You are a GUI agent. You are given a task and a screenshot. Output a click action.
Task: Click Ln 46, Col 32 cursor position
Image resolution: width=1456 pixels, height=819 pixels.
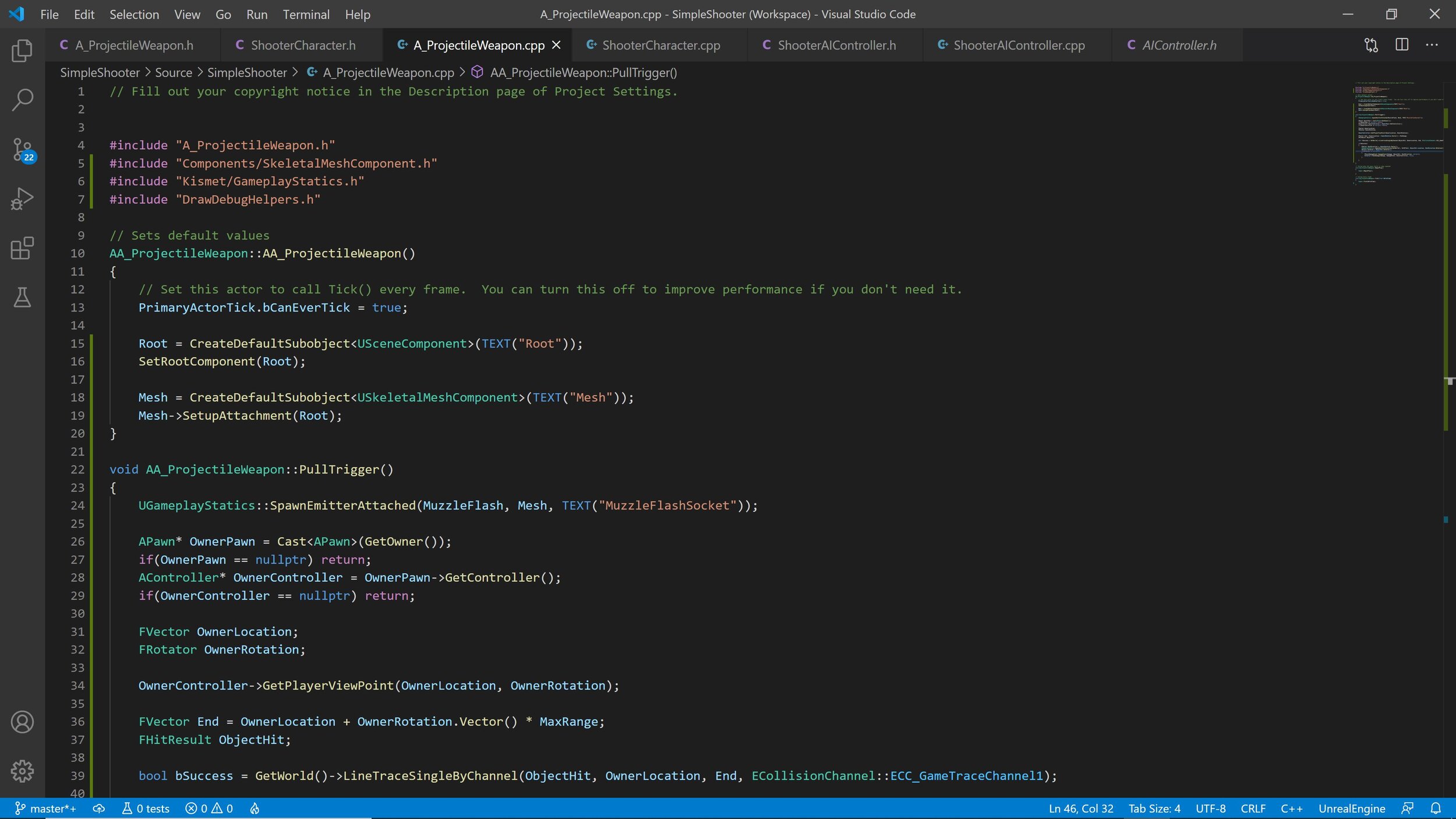(x=1081, y=809)
